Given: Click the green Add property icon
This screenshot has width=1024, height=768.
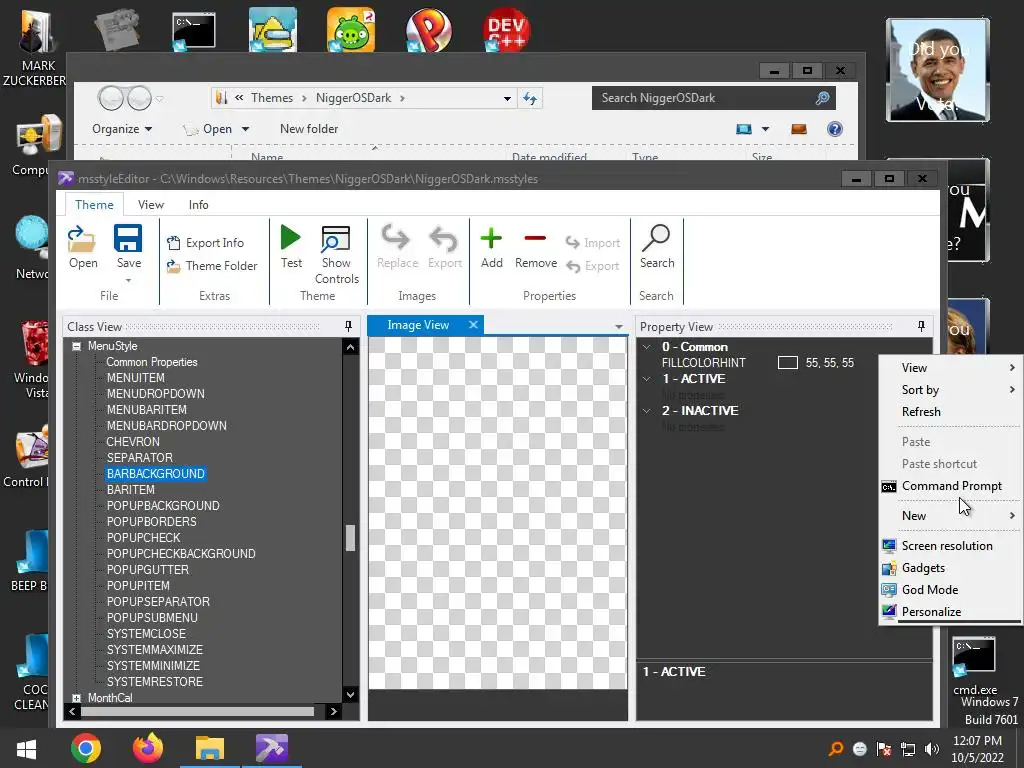Looking at the screenshot, I should click(491, 238).
